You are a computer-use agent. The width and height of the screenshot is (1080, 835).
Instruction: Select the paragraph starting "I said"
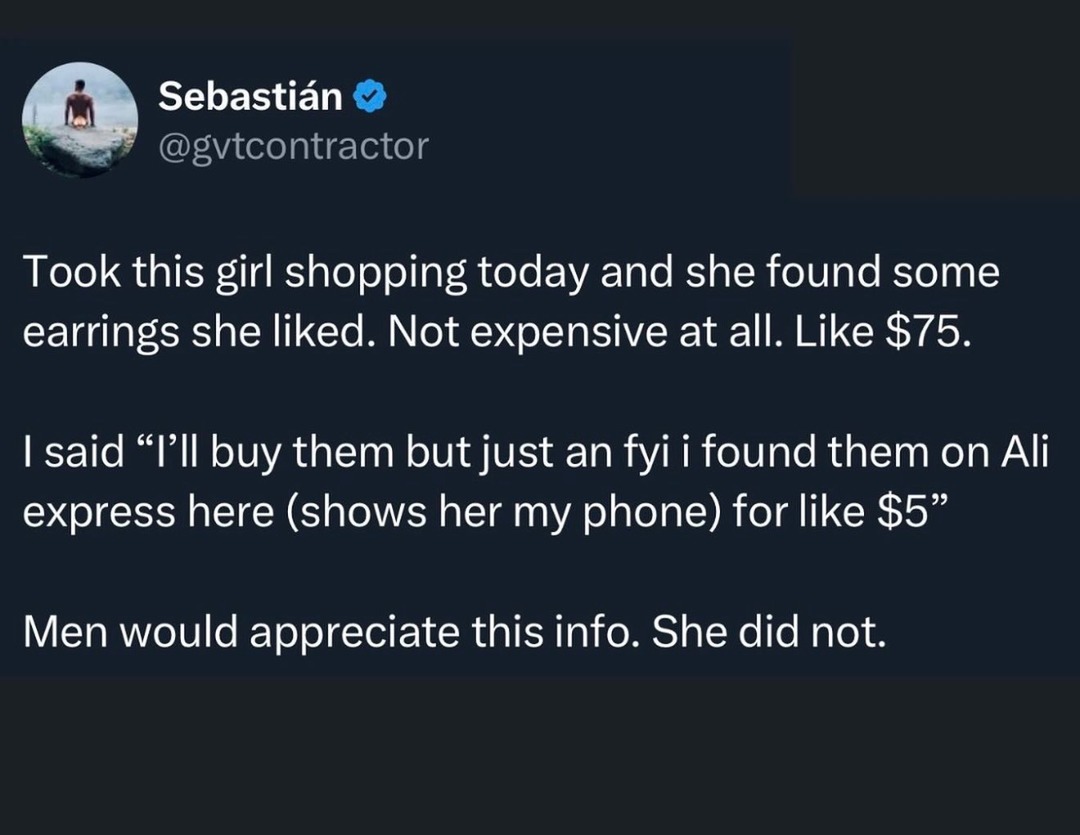point(536,482)
